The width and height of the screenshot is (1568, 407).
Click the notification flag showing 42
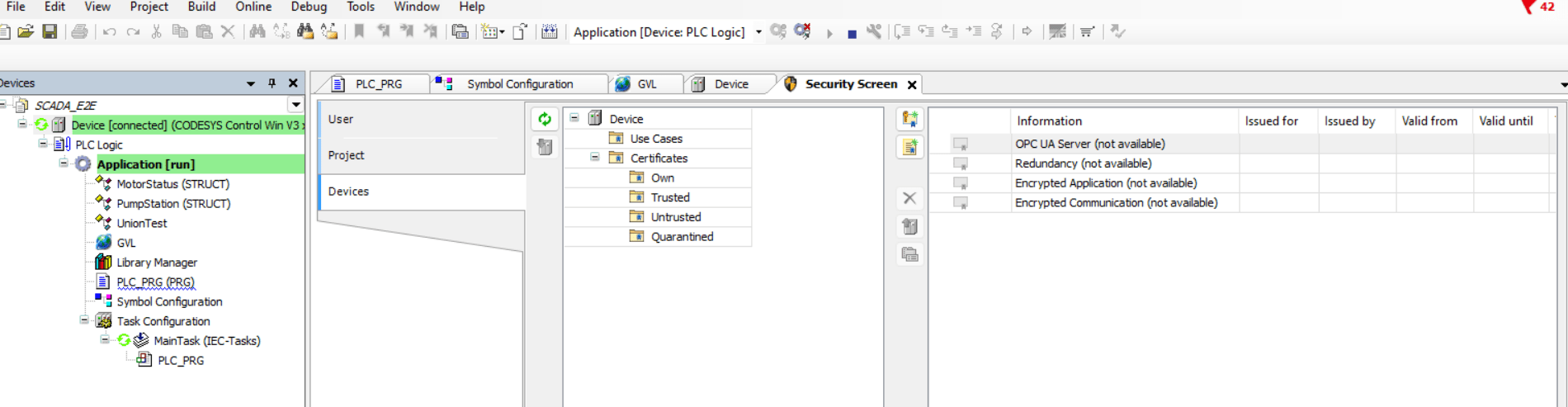pyautogui.click(x=1537, y=7)
